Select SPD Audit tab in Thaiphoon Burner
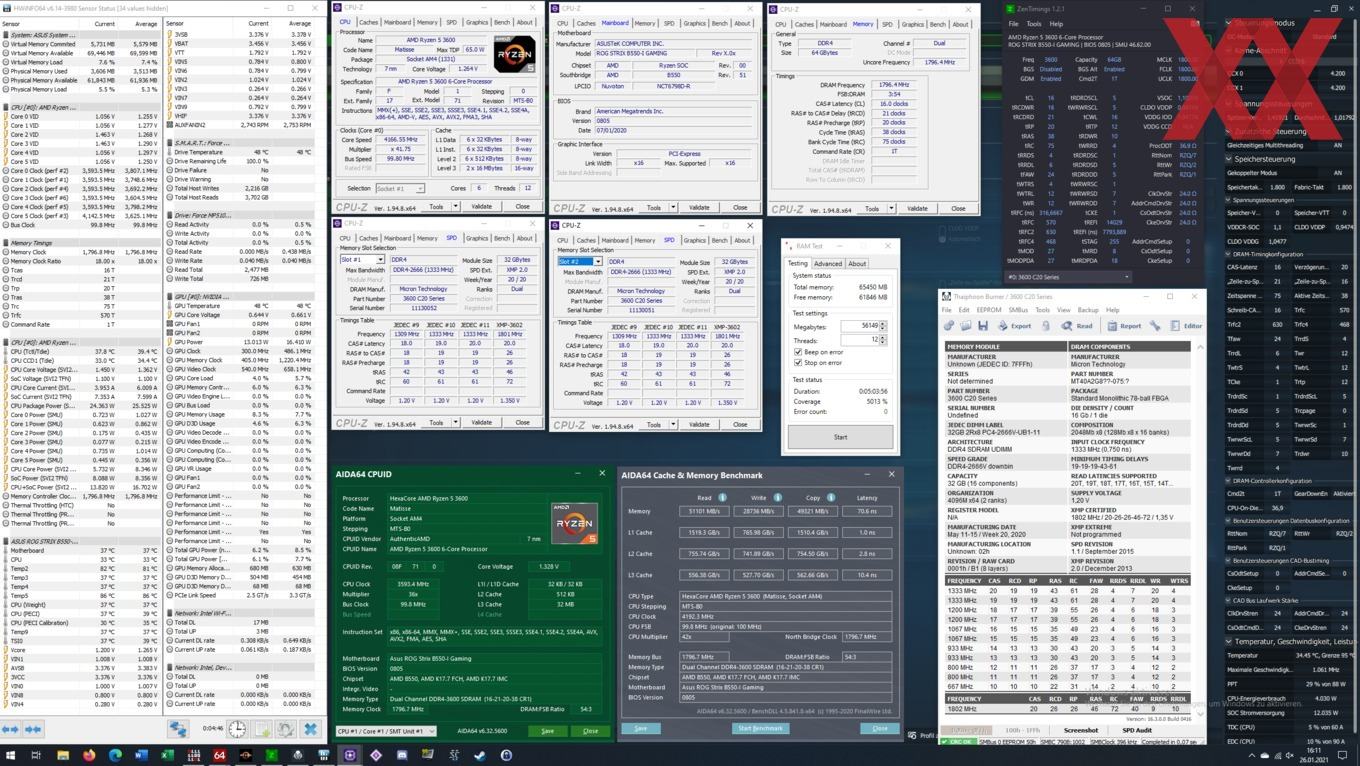 (1137, 730)
